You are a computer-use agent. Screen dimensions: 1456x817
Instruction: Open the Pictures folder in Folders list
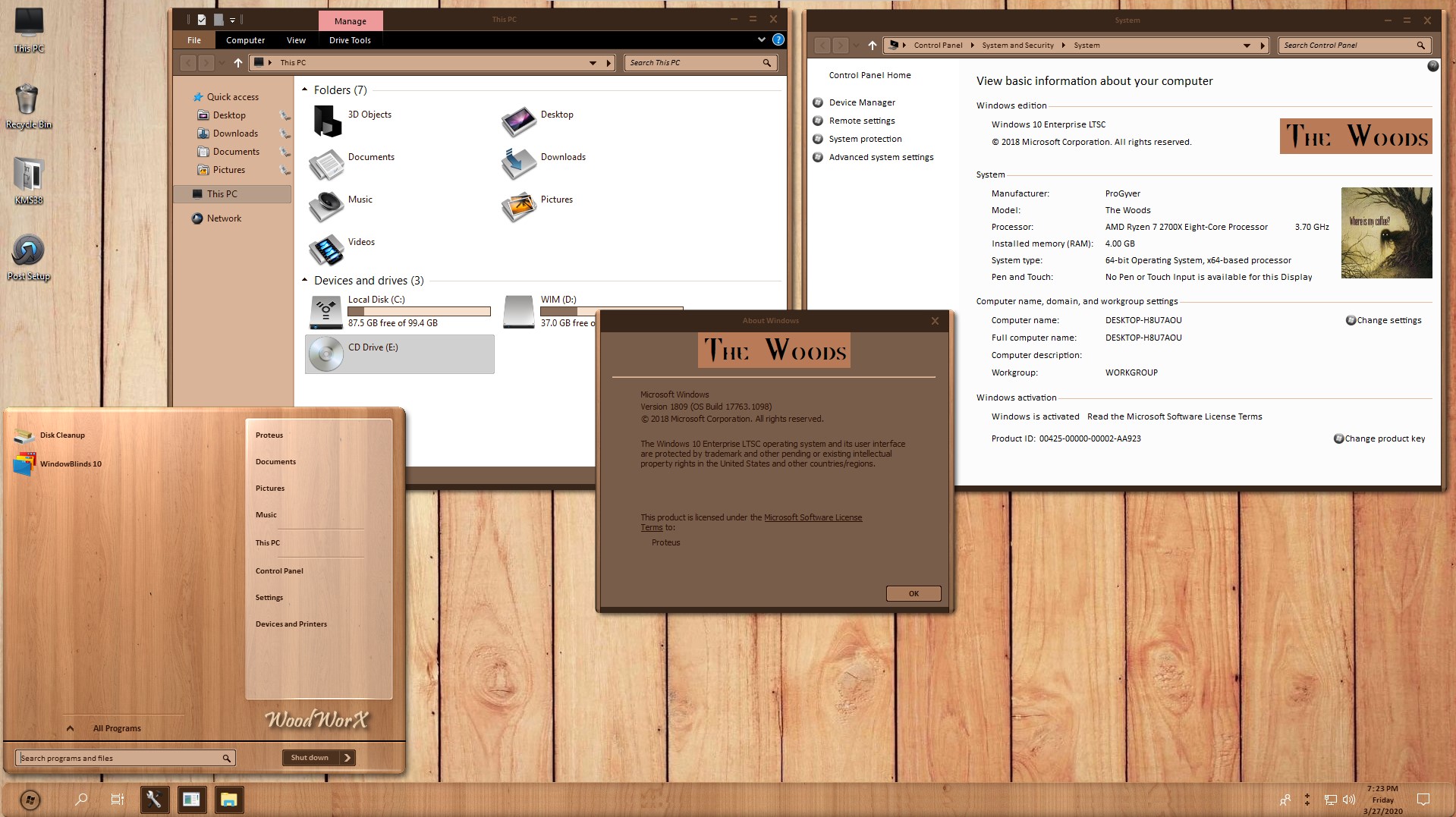[519, 206]
